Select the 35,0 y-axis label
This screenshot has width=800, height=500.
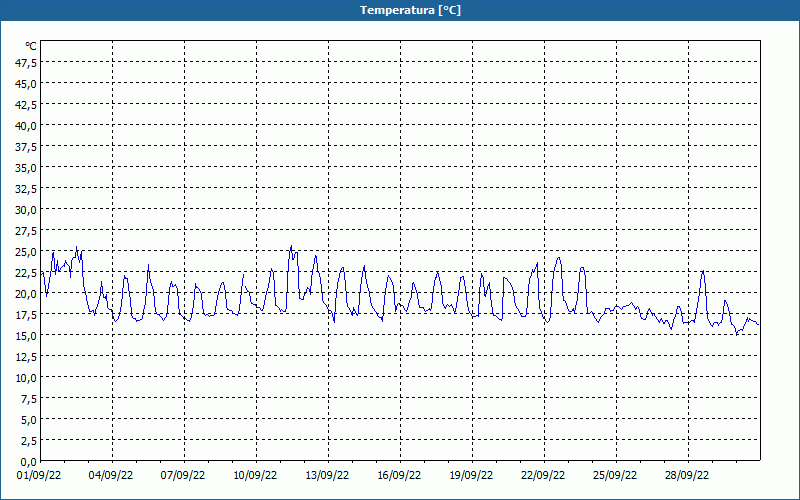coord(26,168)
